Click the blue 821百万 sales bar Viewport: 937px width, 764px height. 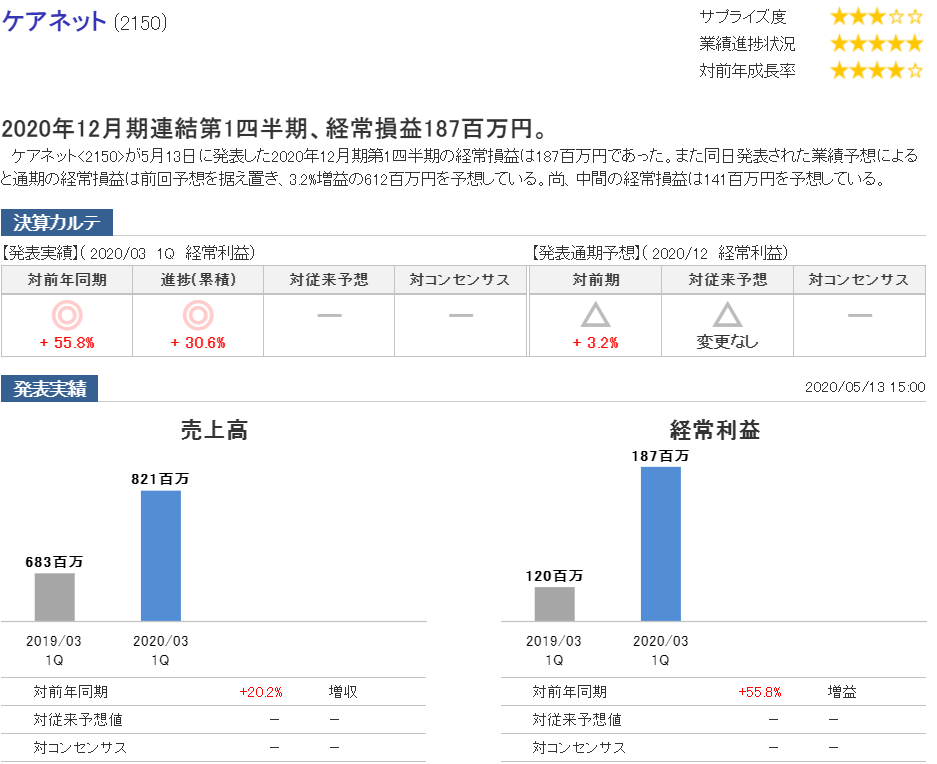[161, 556]
